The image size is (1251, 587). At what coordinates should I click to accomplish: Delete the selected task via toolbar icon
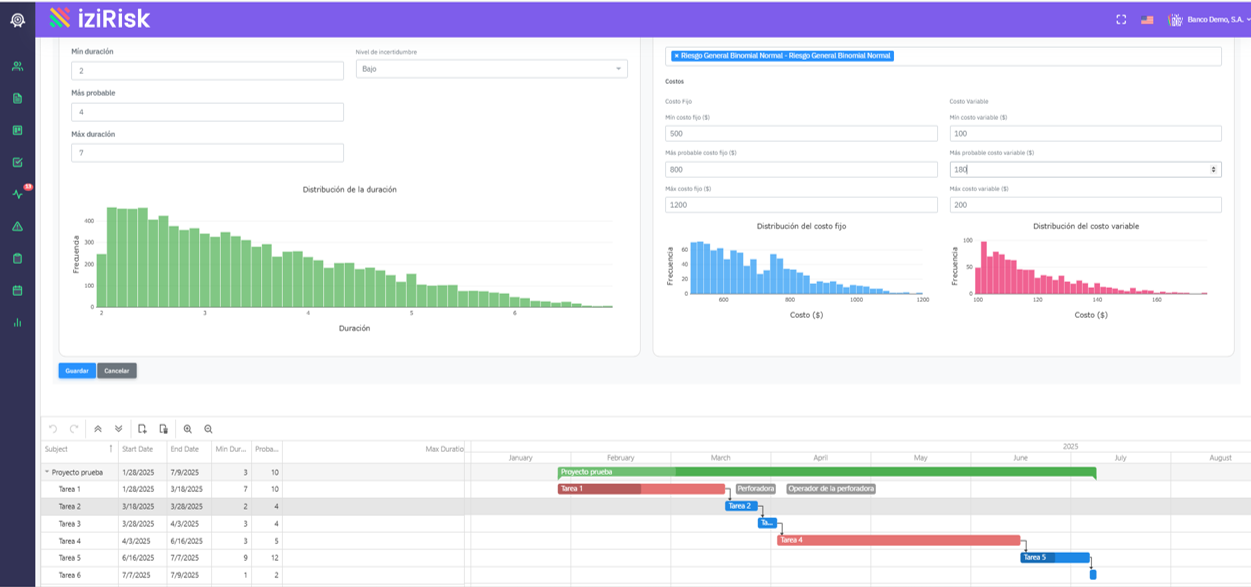tap(164, 429)
